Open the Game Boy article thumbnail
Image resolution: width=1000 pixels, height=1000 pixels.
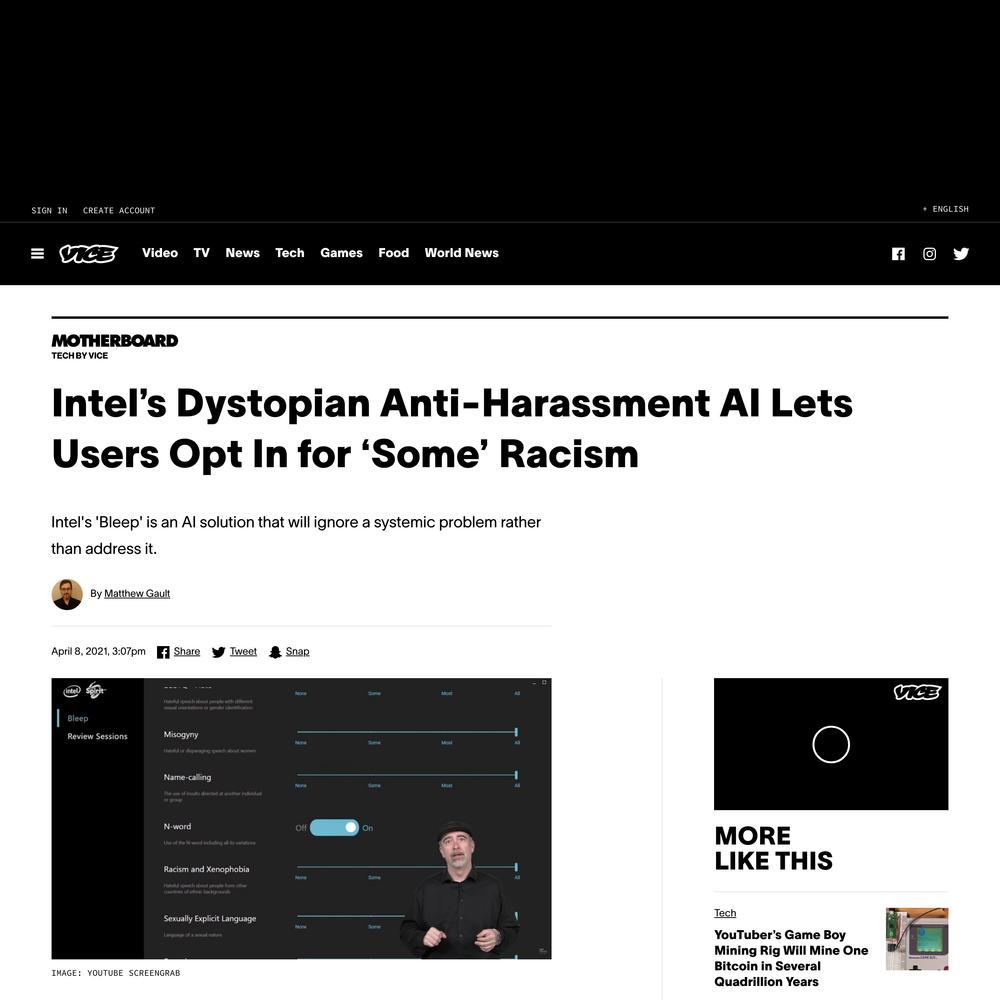(917, 939)
